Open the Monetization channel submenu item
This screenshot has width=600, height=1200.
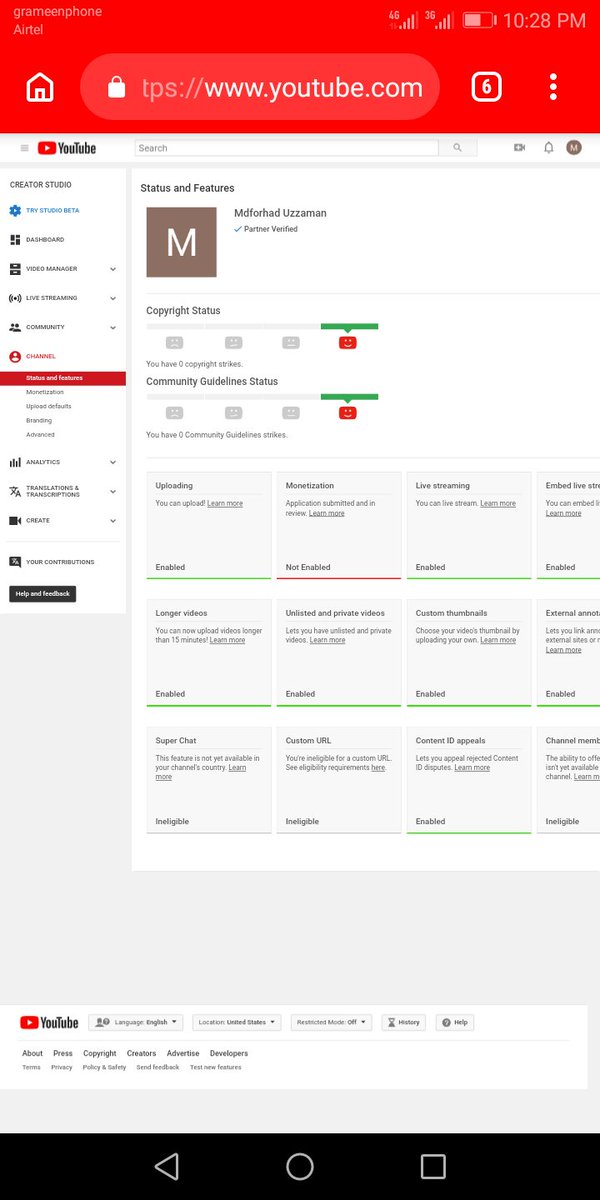pos(45,392)
